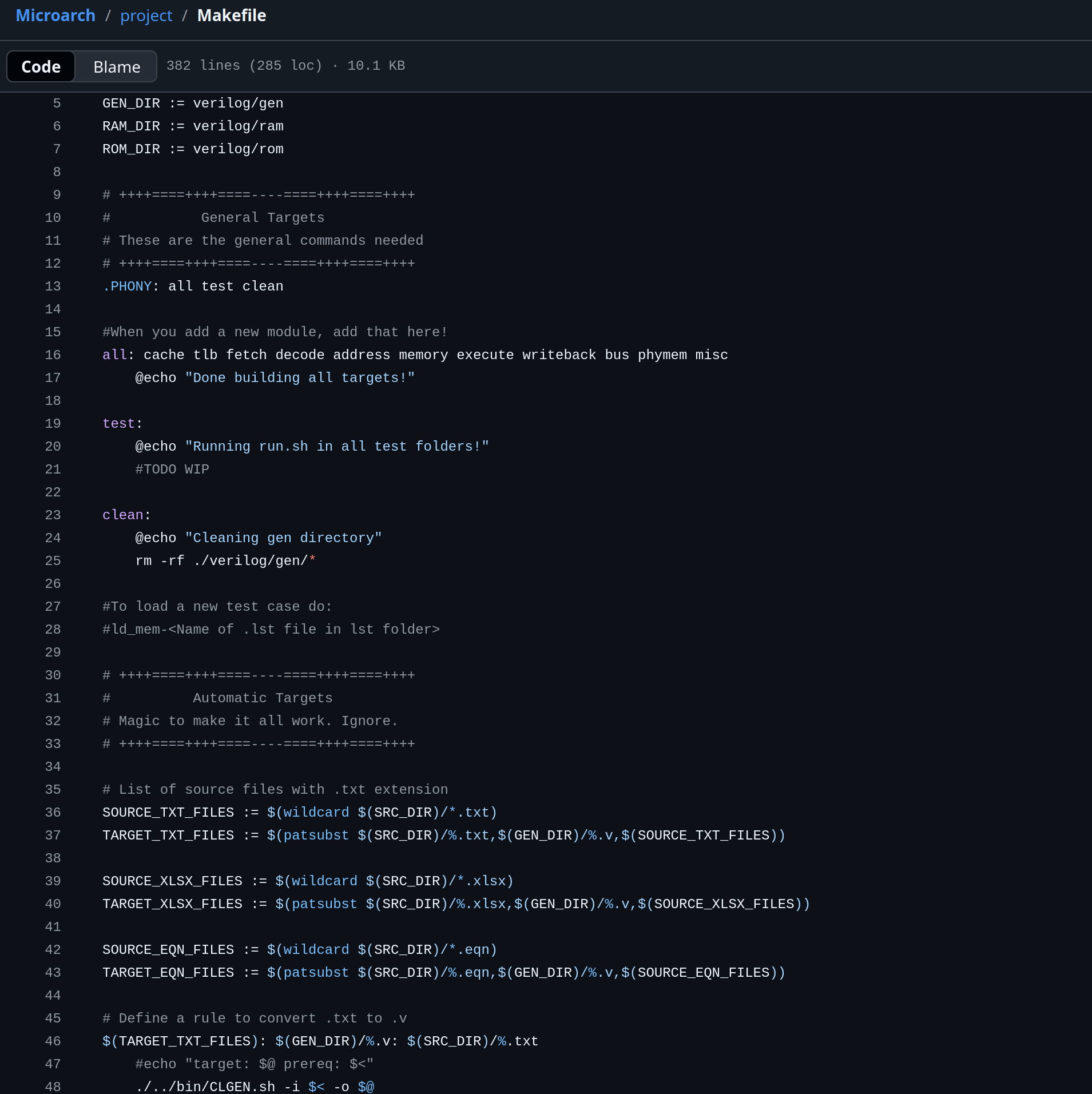Select line number 19 beside the test target
The height and width of the screenshot is (1094, 1092).
pos(53,423)
